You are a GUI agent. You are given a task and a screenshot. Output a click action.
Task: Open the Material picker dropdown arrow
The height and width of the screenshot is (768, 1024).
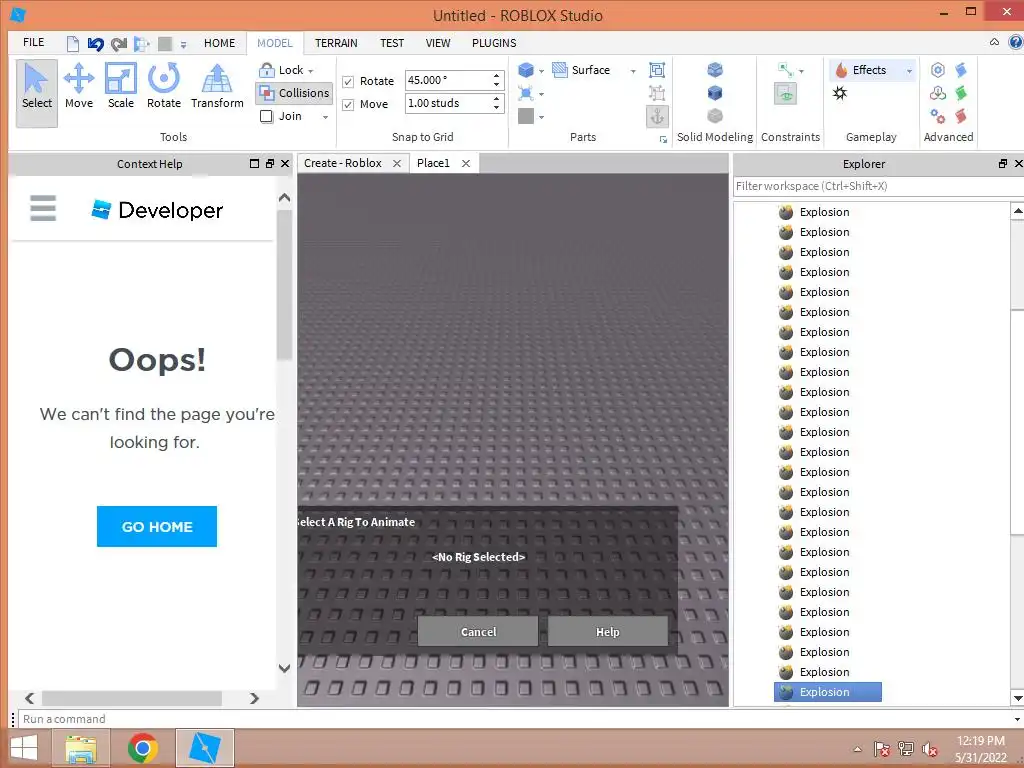(x=541, y=94)
